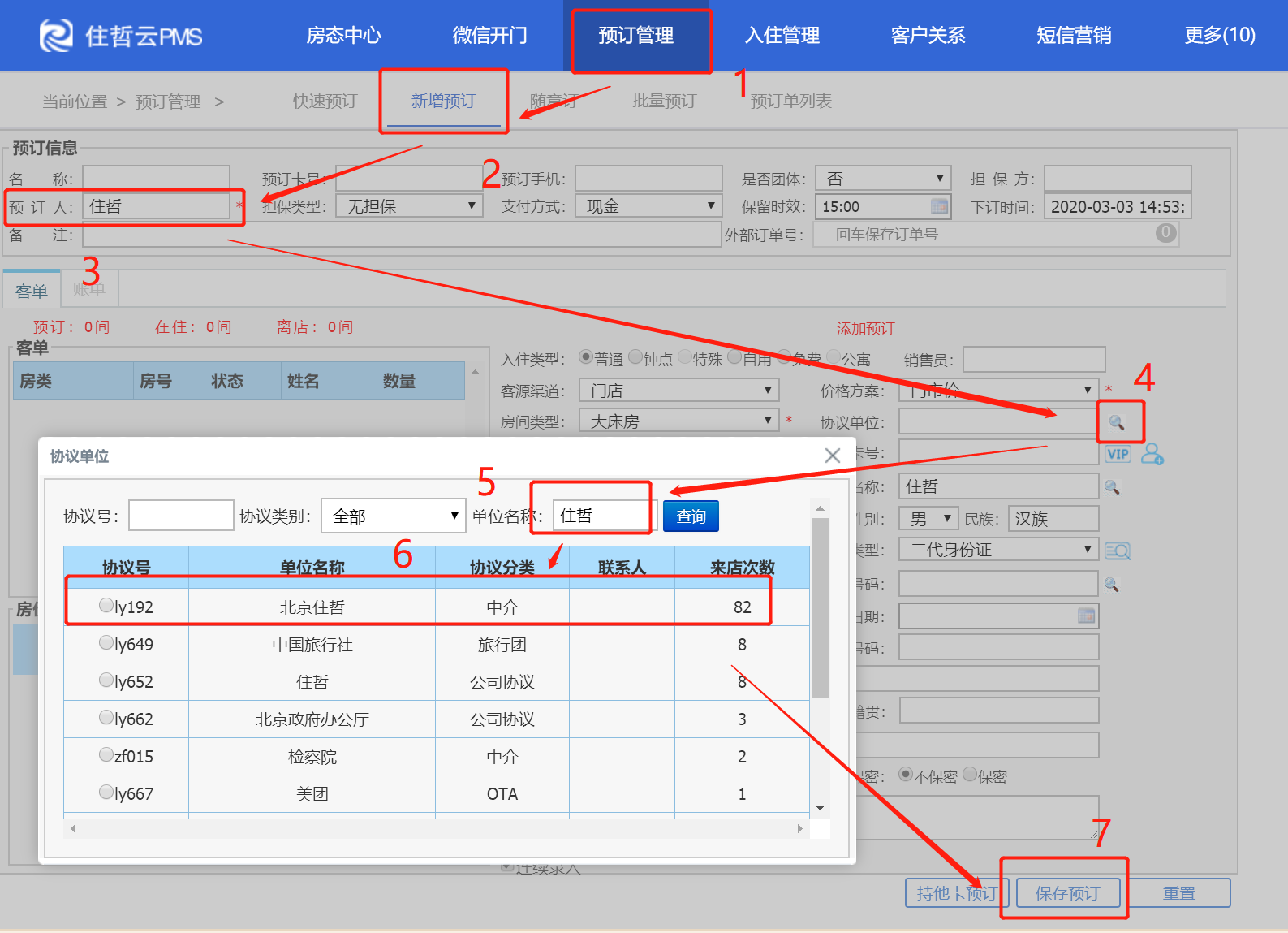Image resolution: width=1288 pixels, height=933 pixels.
Task: Open the 协议单位 search magnifier
Action: pos(1117,422)
